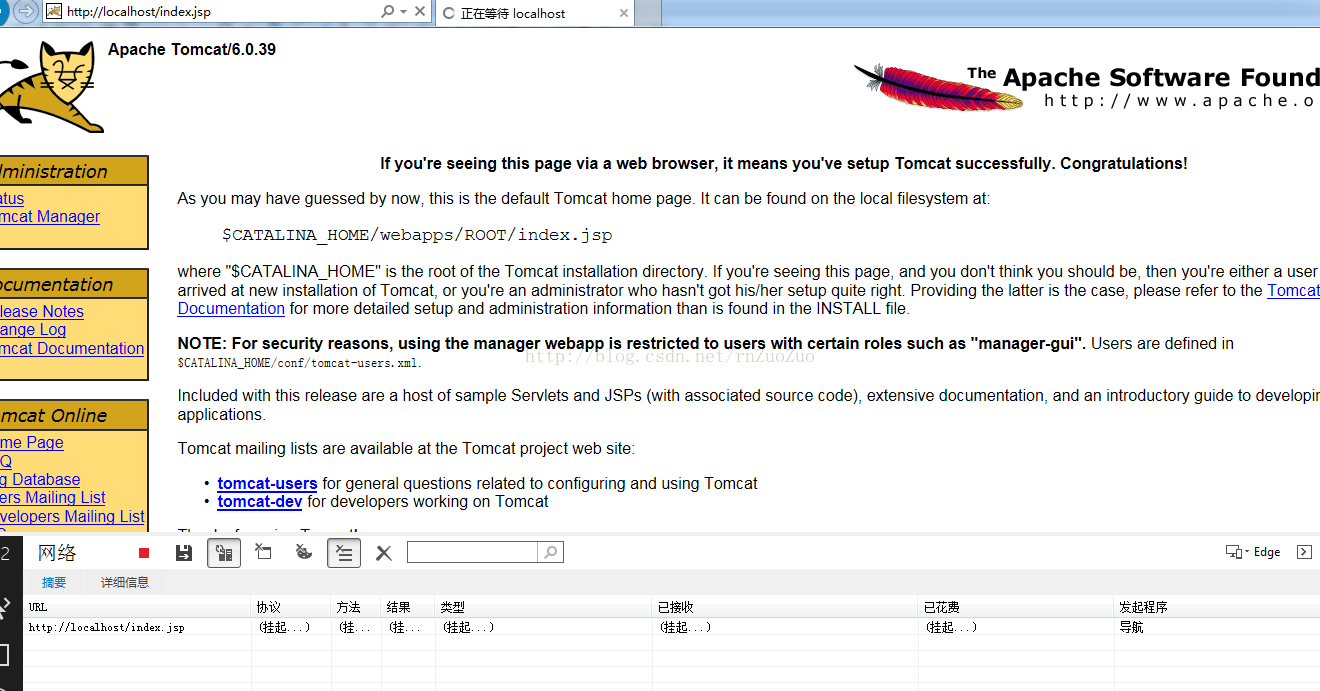Toggle clear entries on navigate button
Viewport: 1320px width, 691px height.
pos(344,553)
